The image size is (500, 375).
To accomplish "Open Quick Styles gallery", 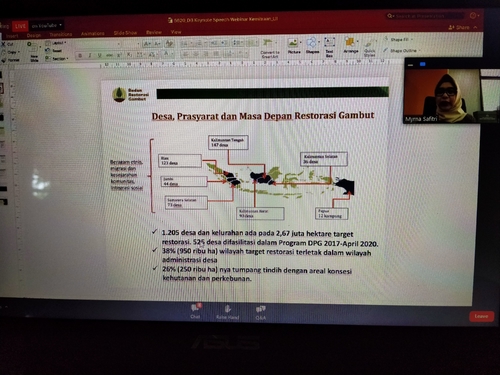I will tap(369, 48).
